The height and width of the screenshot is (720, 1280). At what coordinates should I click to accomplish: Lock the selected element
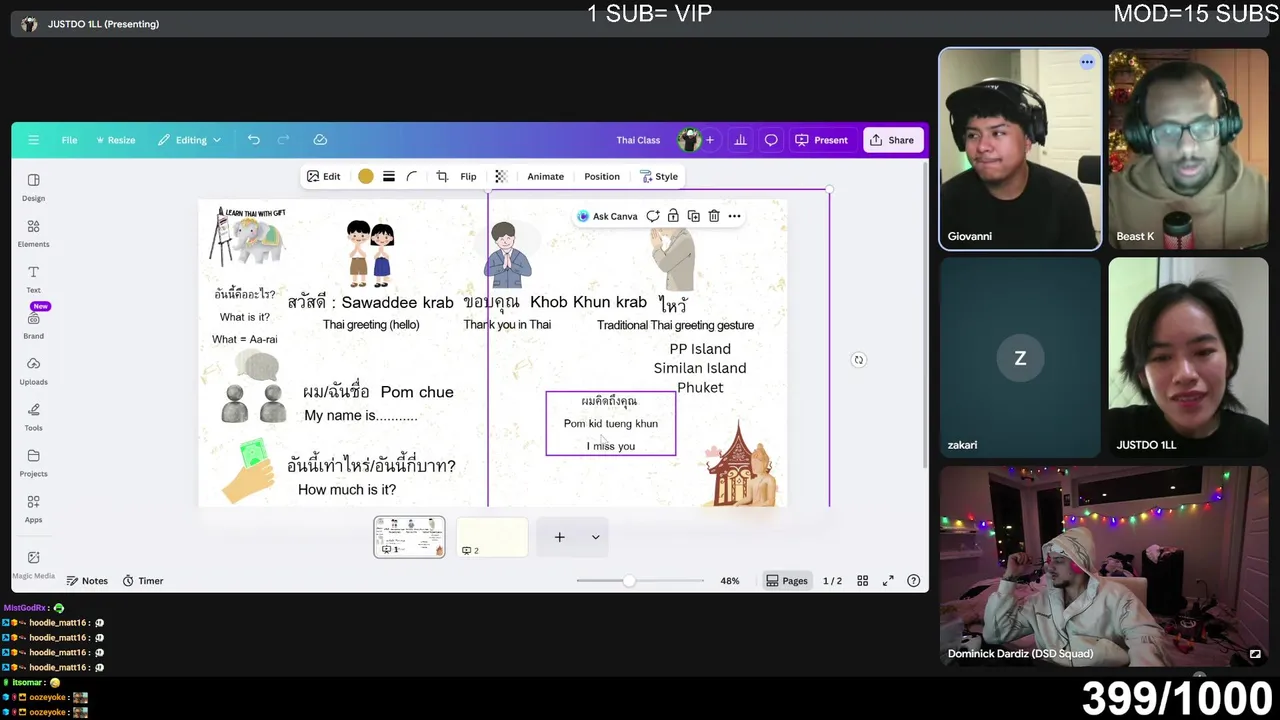[x=673, y=216]
